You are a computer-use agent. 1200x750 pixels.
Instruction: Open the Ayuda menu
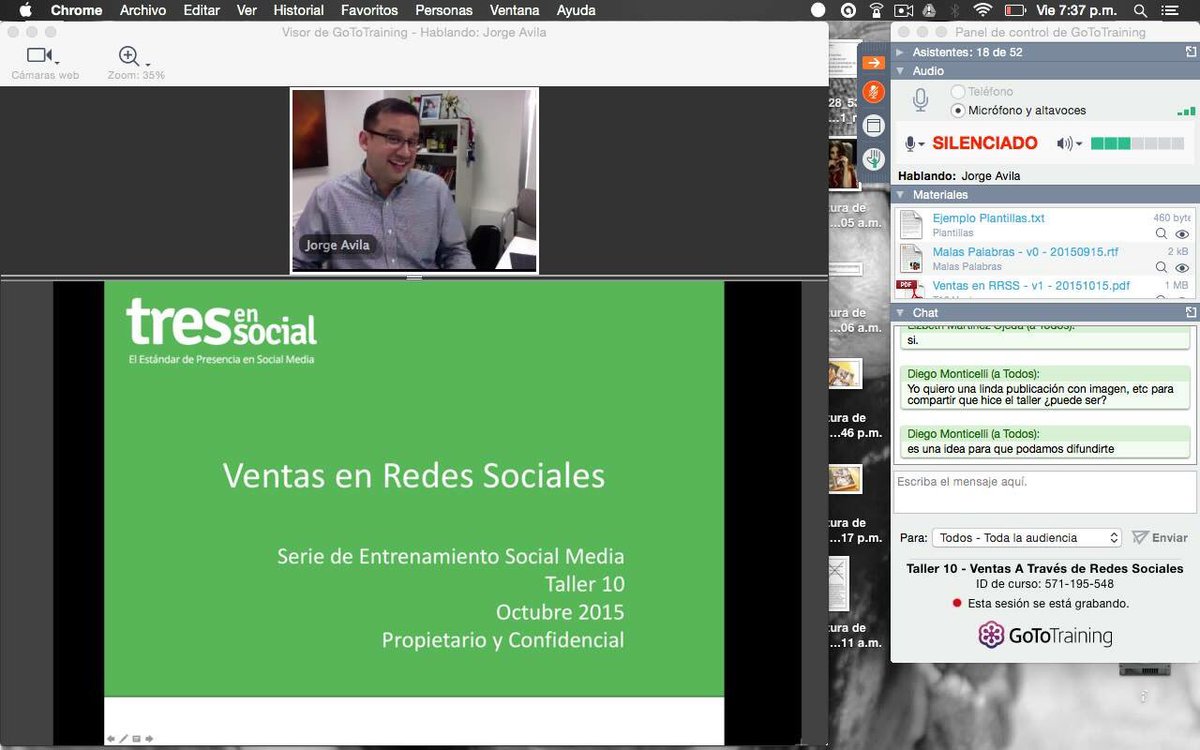point(575,10)
